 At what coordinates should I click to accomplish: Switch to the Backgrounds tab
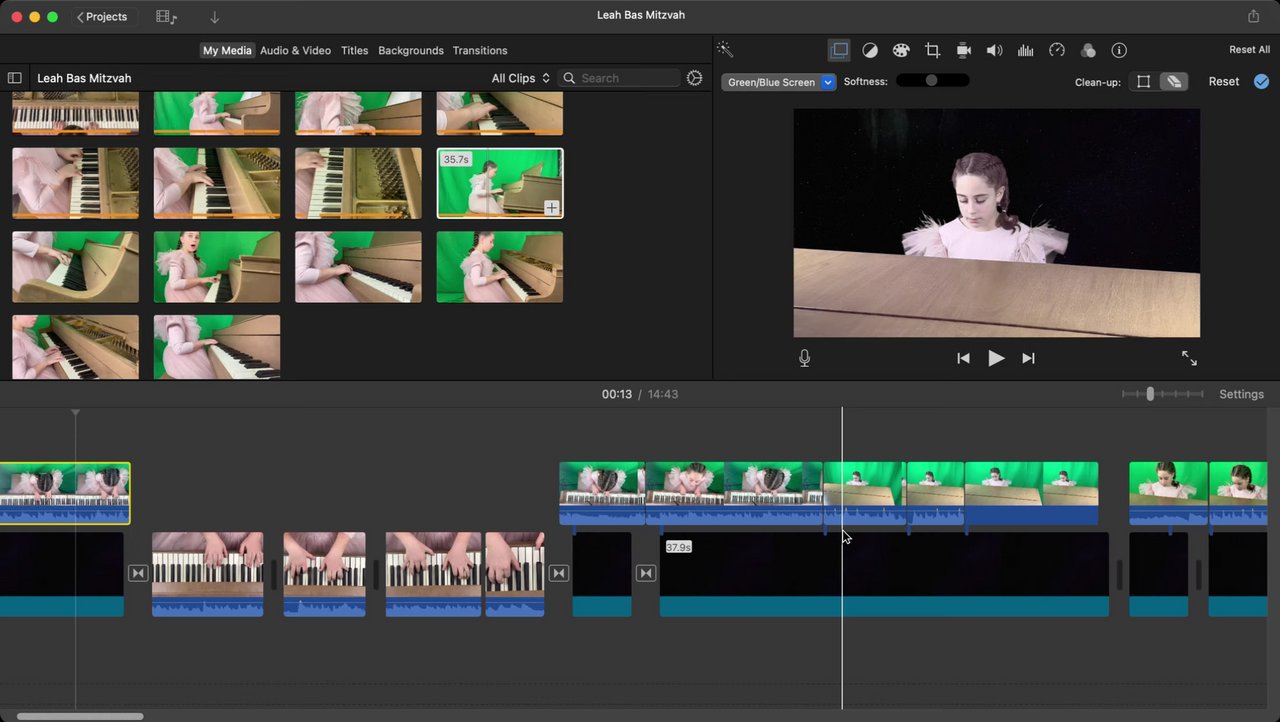tap(410, 50)
